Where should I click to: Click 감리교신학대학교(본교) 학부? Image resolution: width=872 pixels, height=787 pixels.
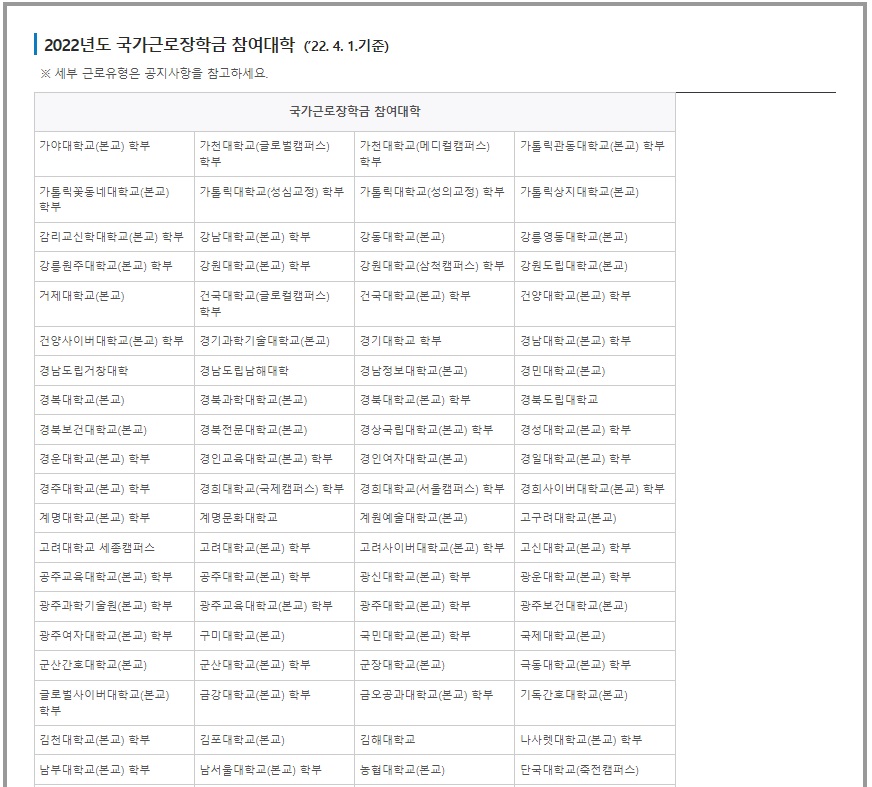tap(111, 237)
